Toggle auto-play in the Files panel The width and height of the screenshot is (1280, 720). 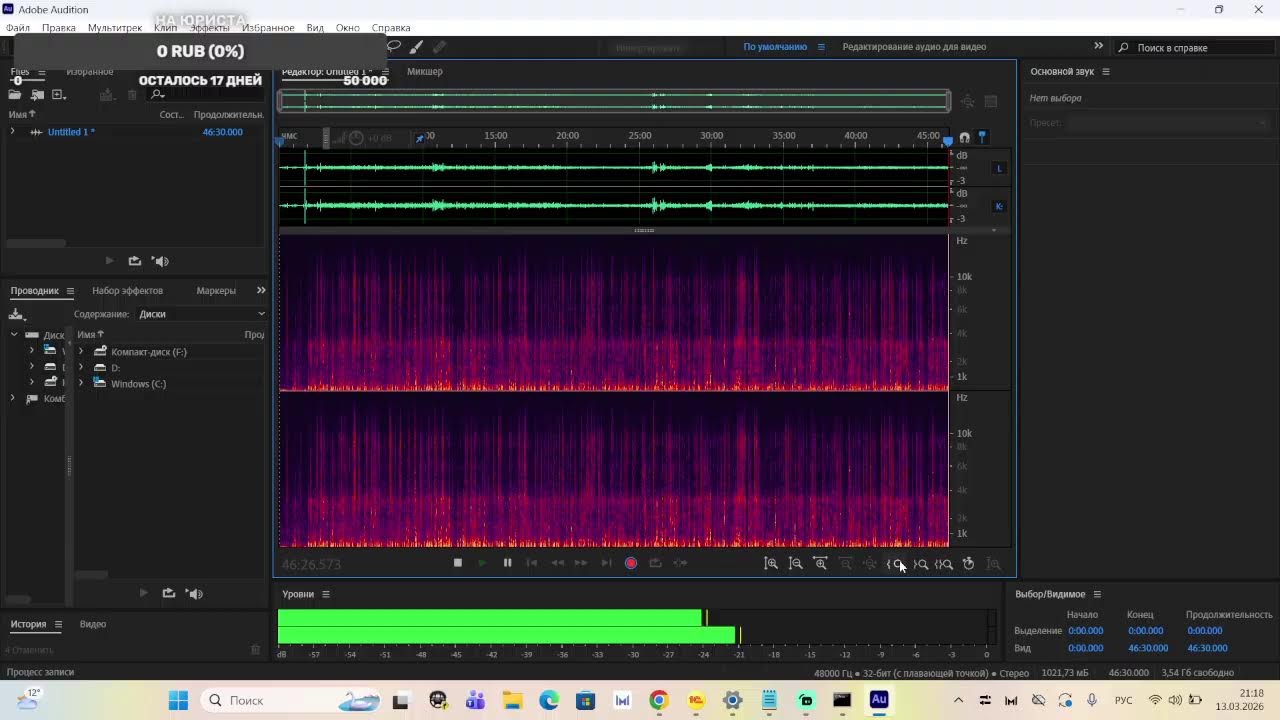pyautogui.click(x=160, y=261)
